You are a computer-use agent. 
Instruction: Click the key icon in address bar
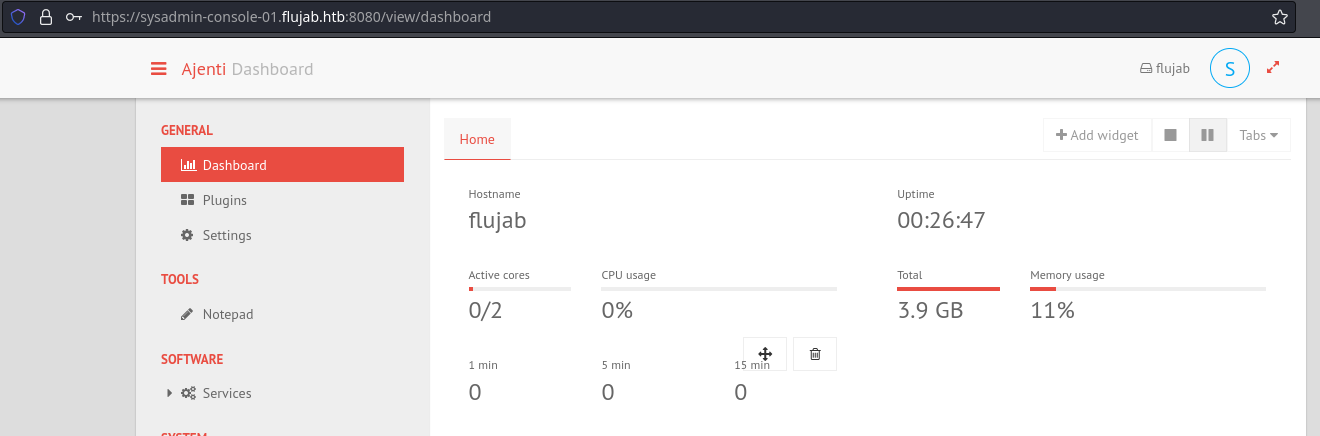click(72, 17)
